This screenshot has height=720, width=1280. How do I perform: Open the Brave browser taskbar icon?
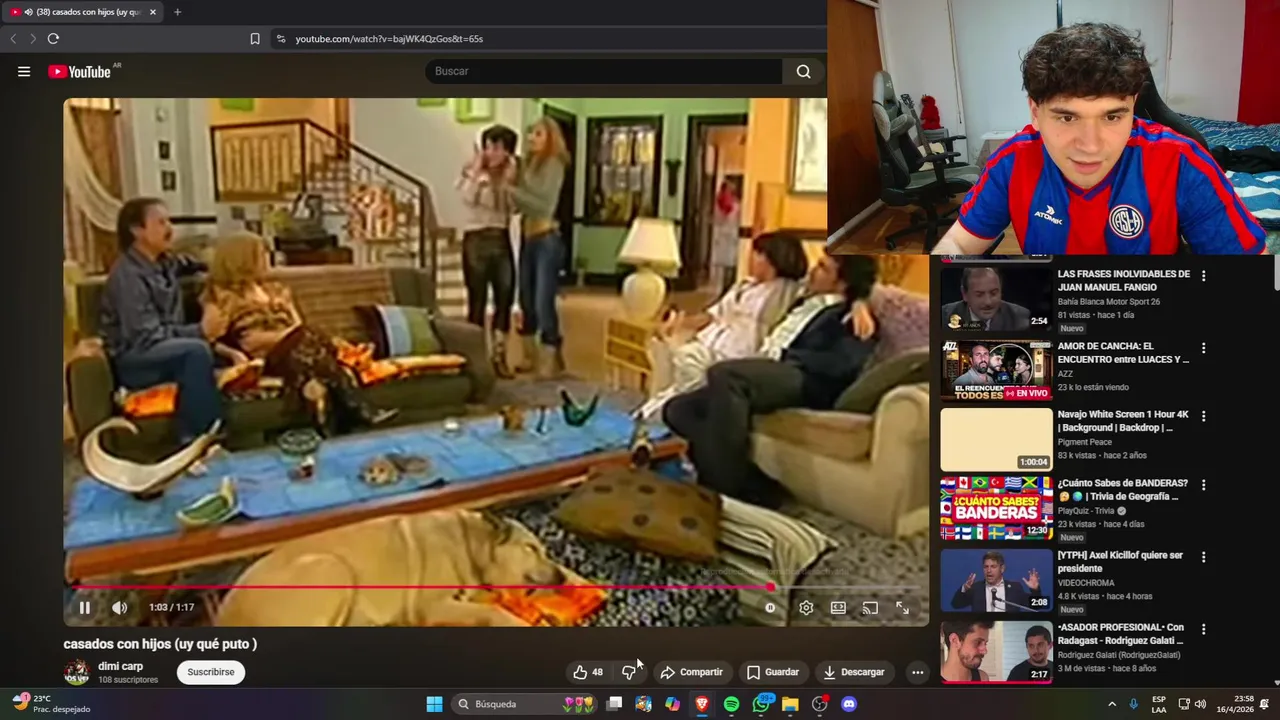(702, 704)
